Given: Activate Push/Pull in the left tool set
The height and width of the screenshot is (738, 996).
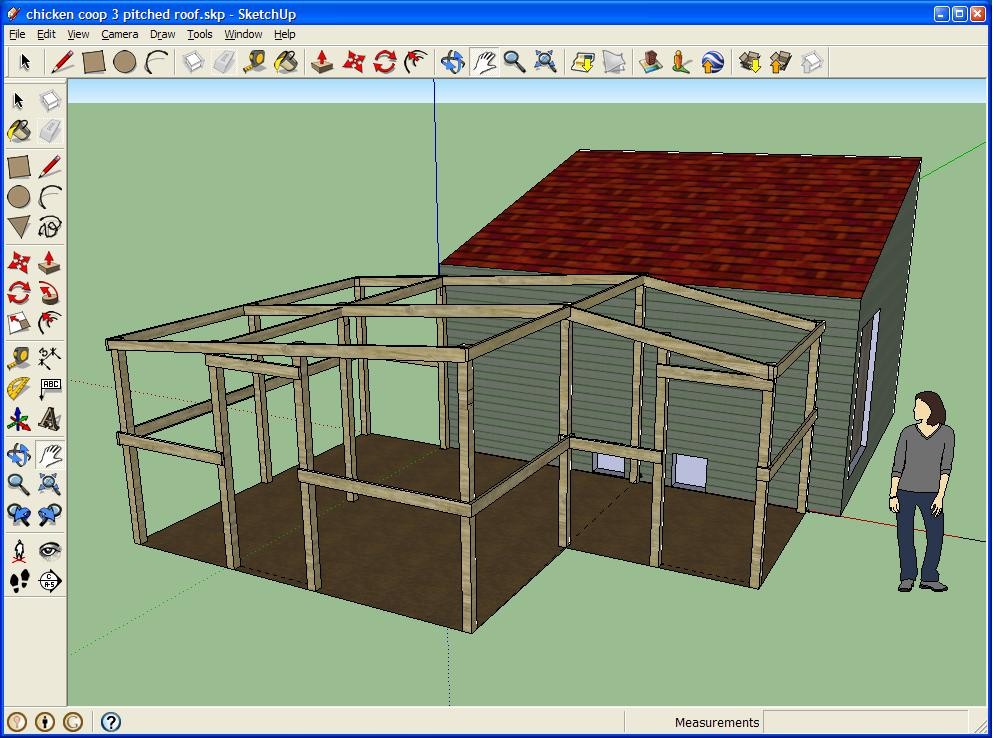Looking at the screenshot, I should pos(50,262).
